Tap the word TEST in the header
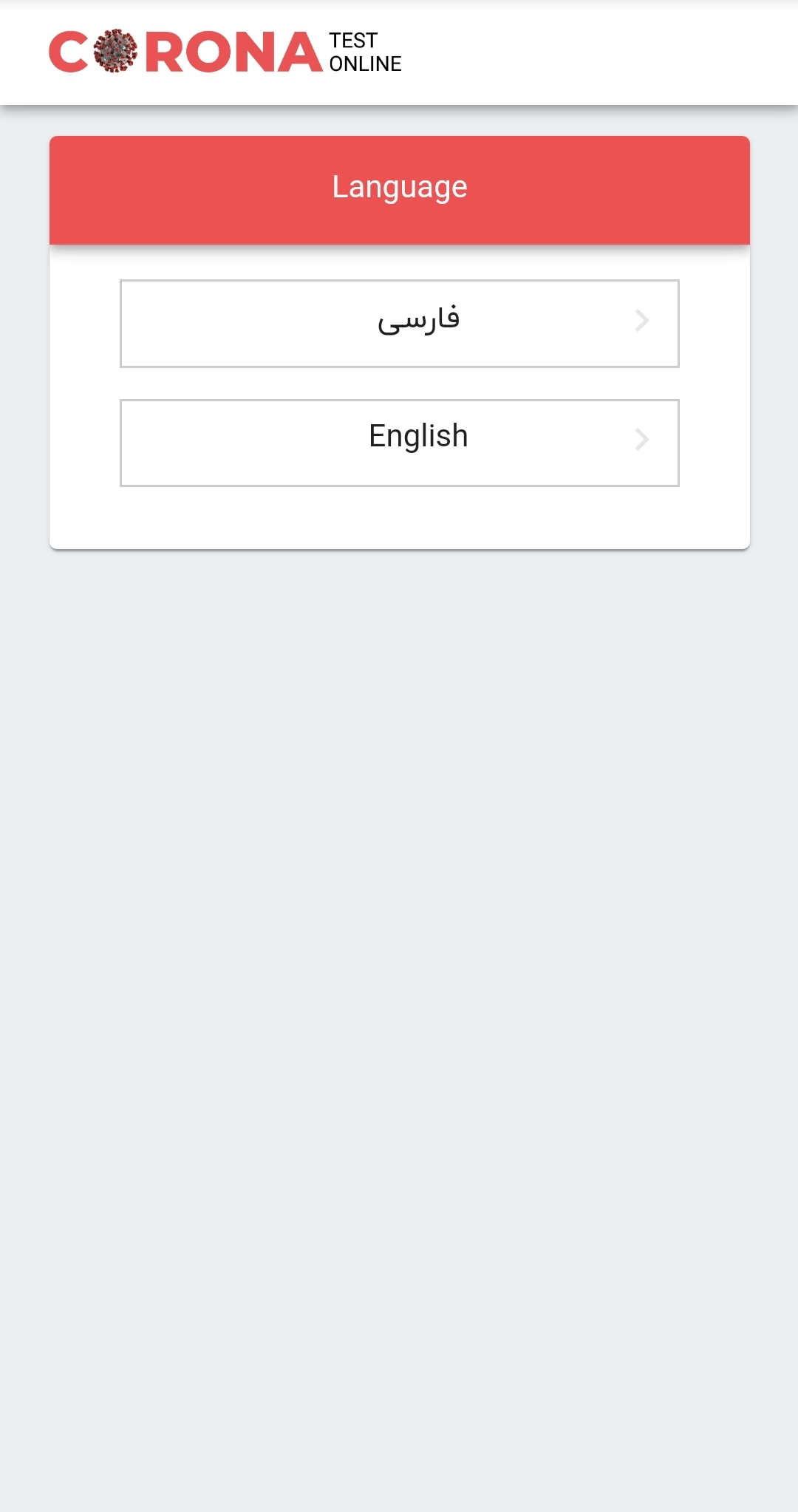Viewport: 798px width, 1512px height. [x=353, y=40]
